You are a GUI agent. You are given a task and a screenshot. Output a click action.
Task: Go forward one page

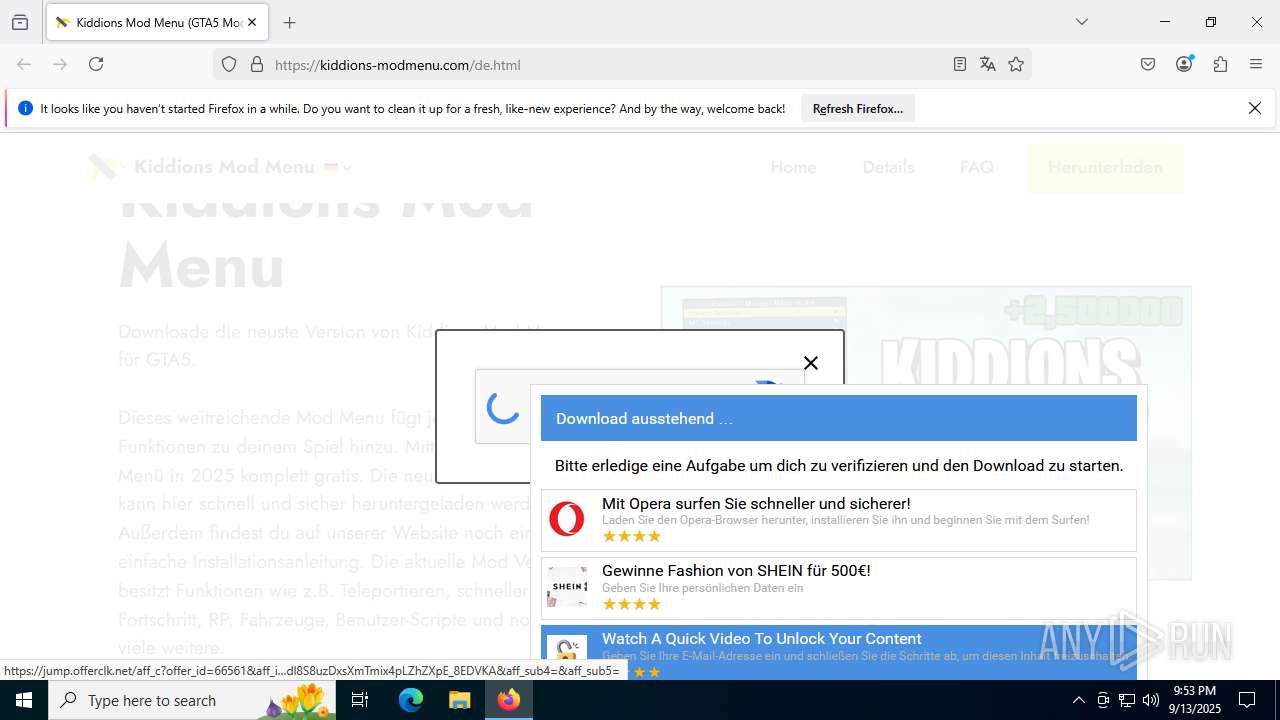pos(60,64)
